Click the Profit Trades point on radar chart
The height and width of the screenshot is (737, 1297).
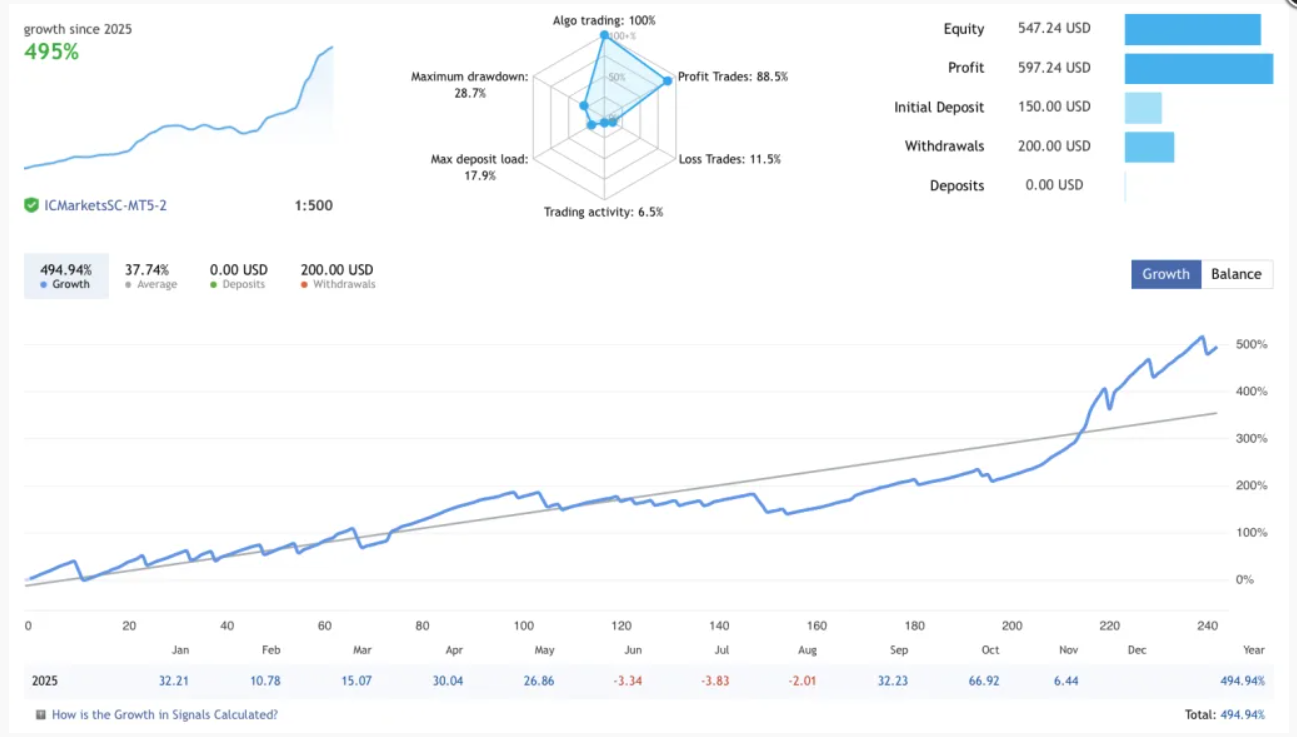[x=667, y=80]
